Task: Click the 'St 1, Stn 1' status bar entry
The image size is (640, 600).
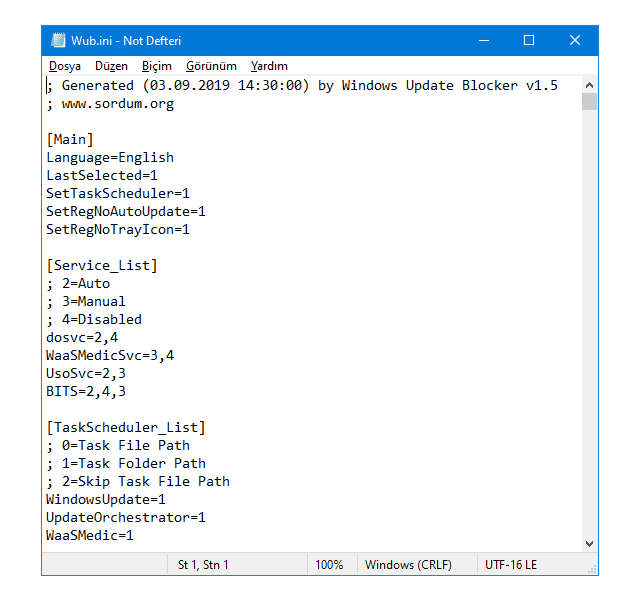Action: [x=203, y=565]
